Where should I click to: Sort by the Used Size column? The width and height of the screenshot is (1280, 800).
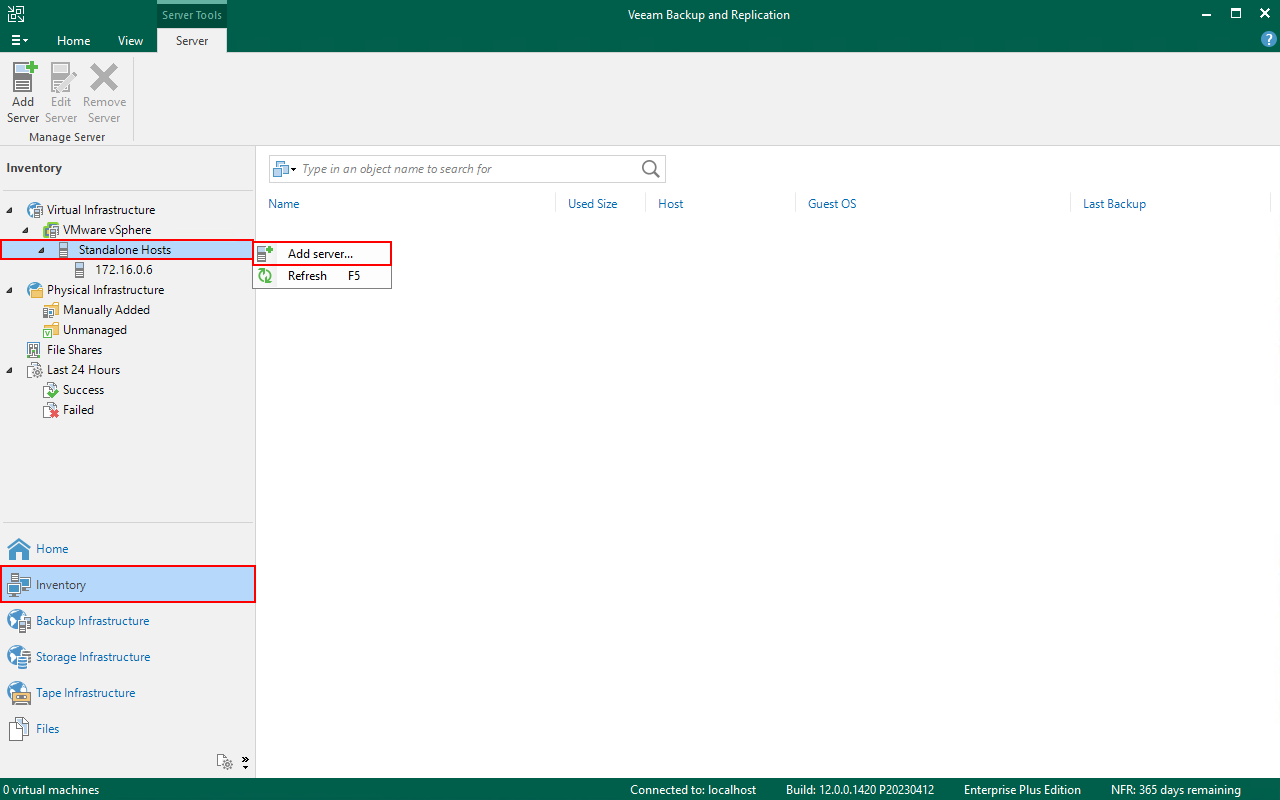(x=592, y=204)
